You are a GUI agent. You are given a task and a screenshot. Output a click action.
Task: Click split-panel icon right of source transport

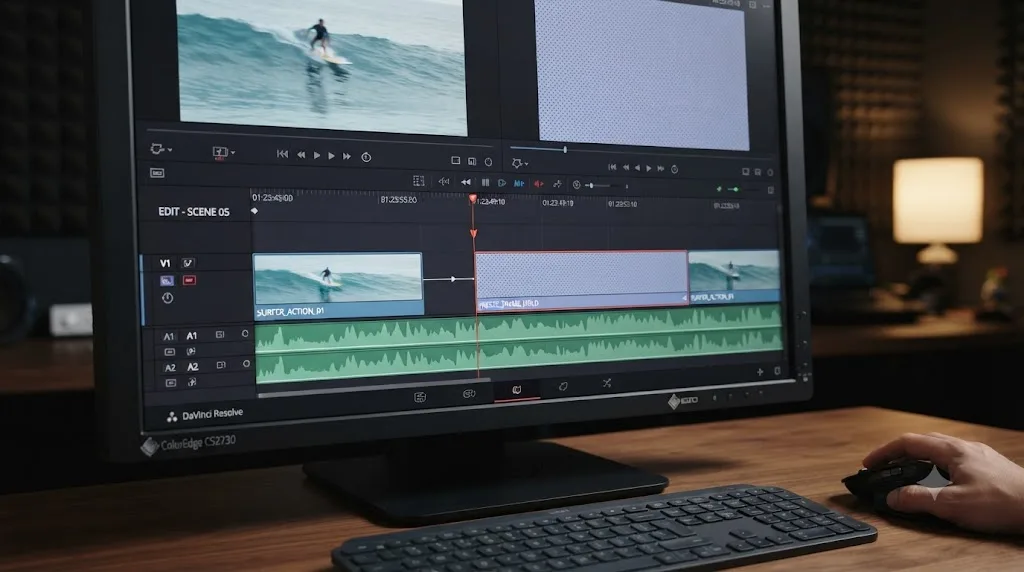click(472, 161)
